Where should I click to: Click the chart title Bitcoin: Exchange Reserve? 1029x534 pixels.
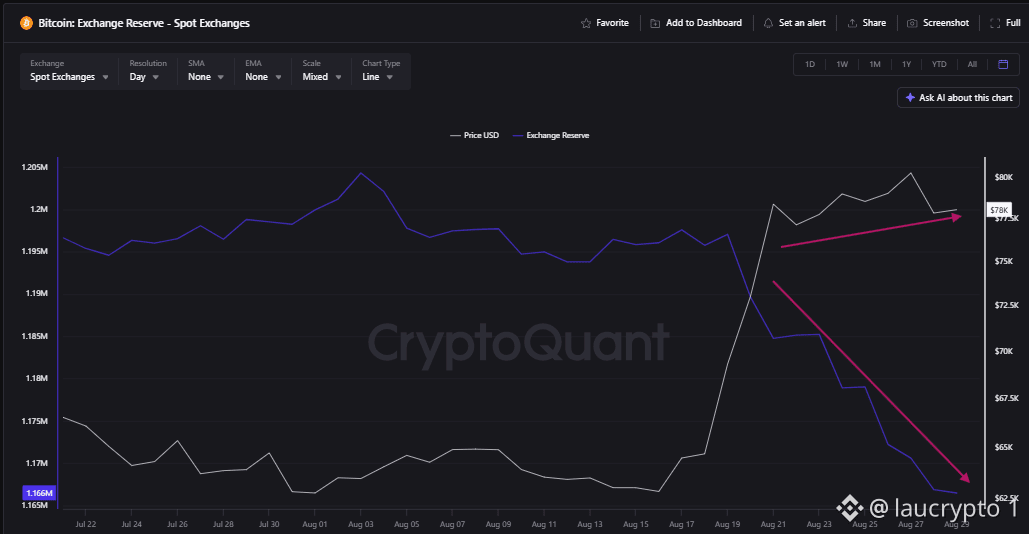click(144, 23)
